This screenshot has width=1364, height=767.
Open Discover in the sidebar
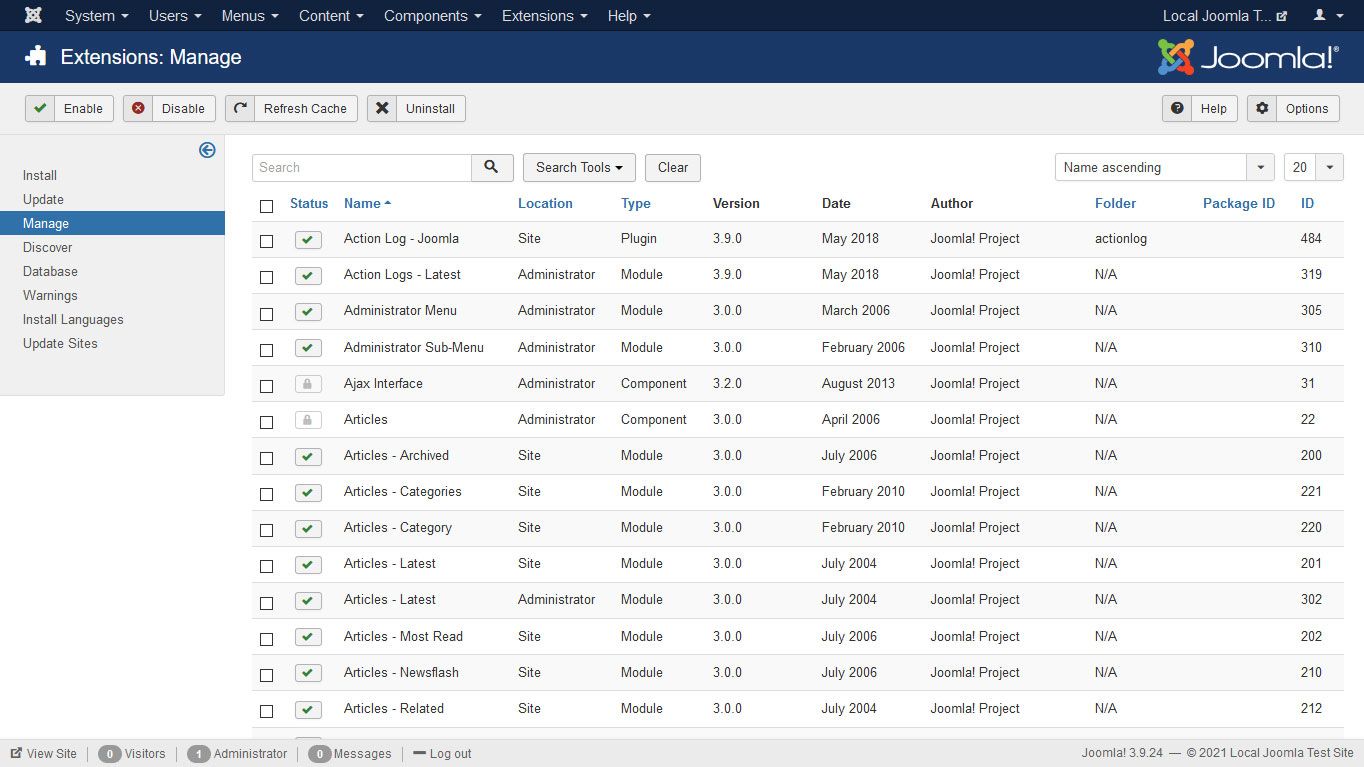pos(48,247)
